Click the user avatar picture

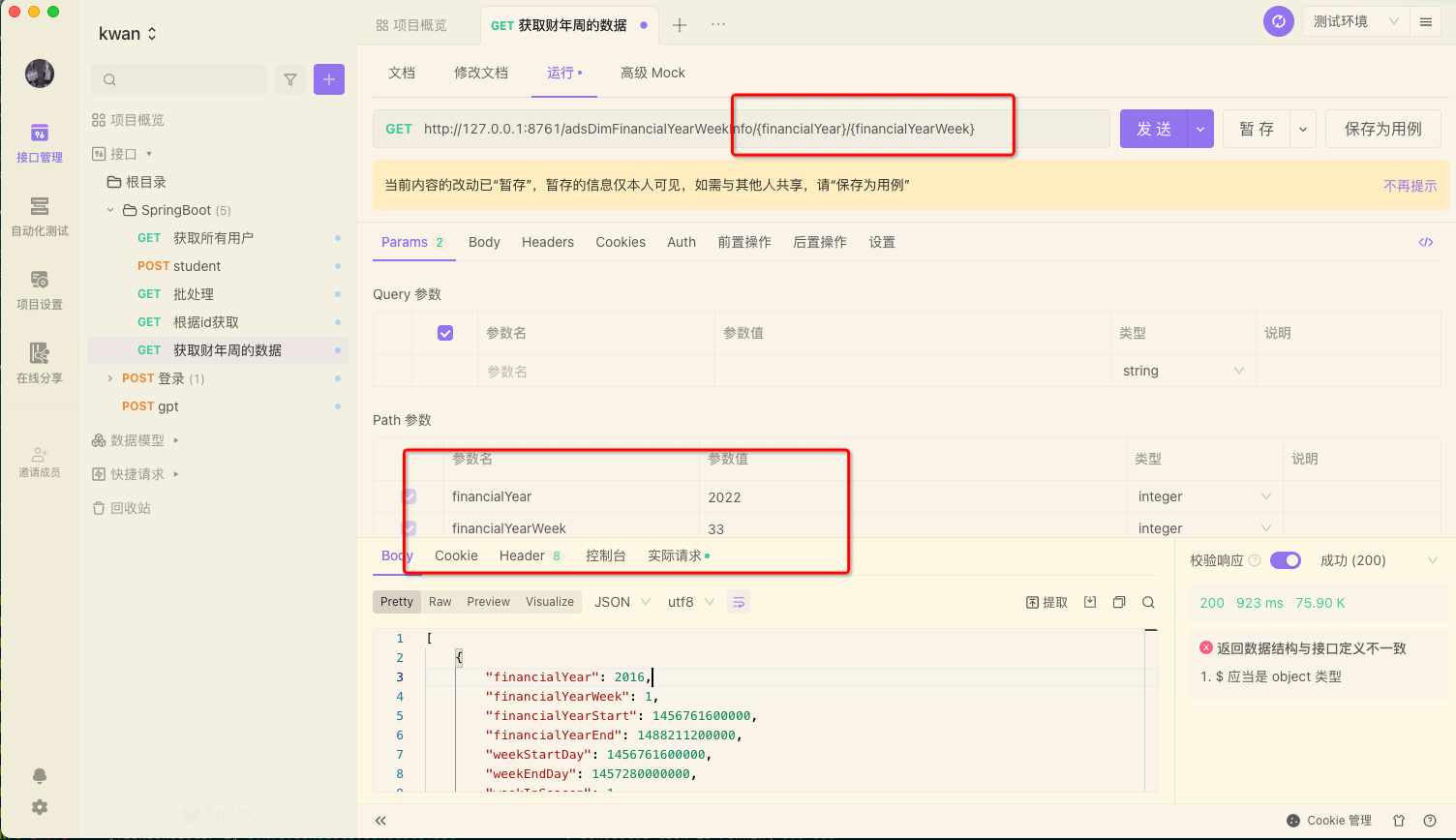(x=40, y=74)
